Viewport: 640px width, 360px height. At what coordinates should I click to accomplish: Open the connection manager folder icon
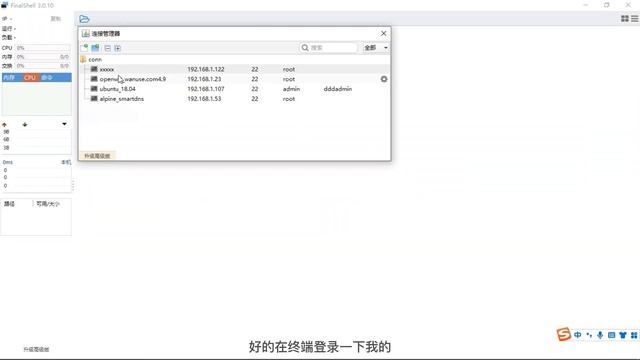(x=84, y=19)
